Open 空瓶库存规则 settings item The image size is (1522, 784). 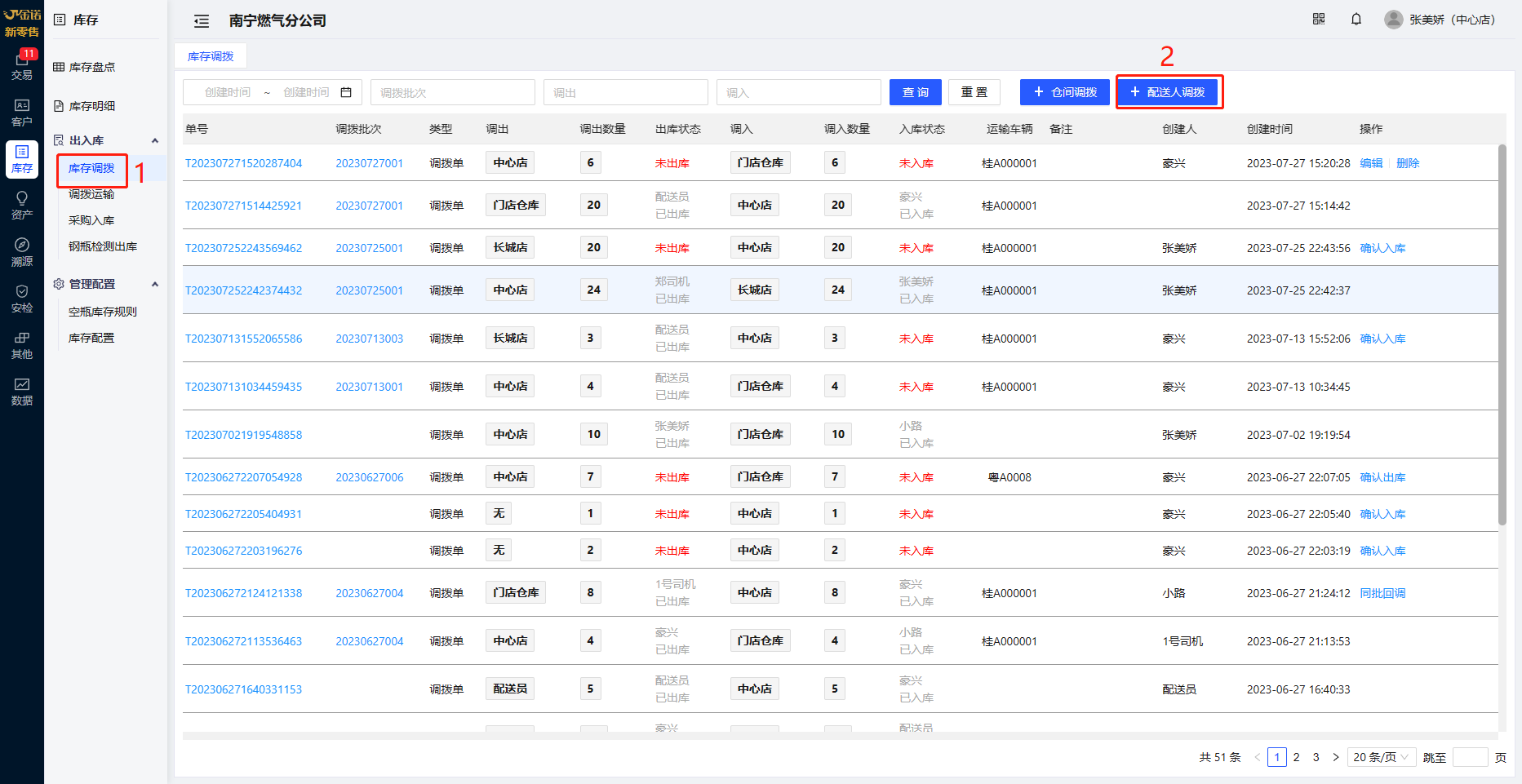pos(103,312)
